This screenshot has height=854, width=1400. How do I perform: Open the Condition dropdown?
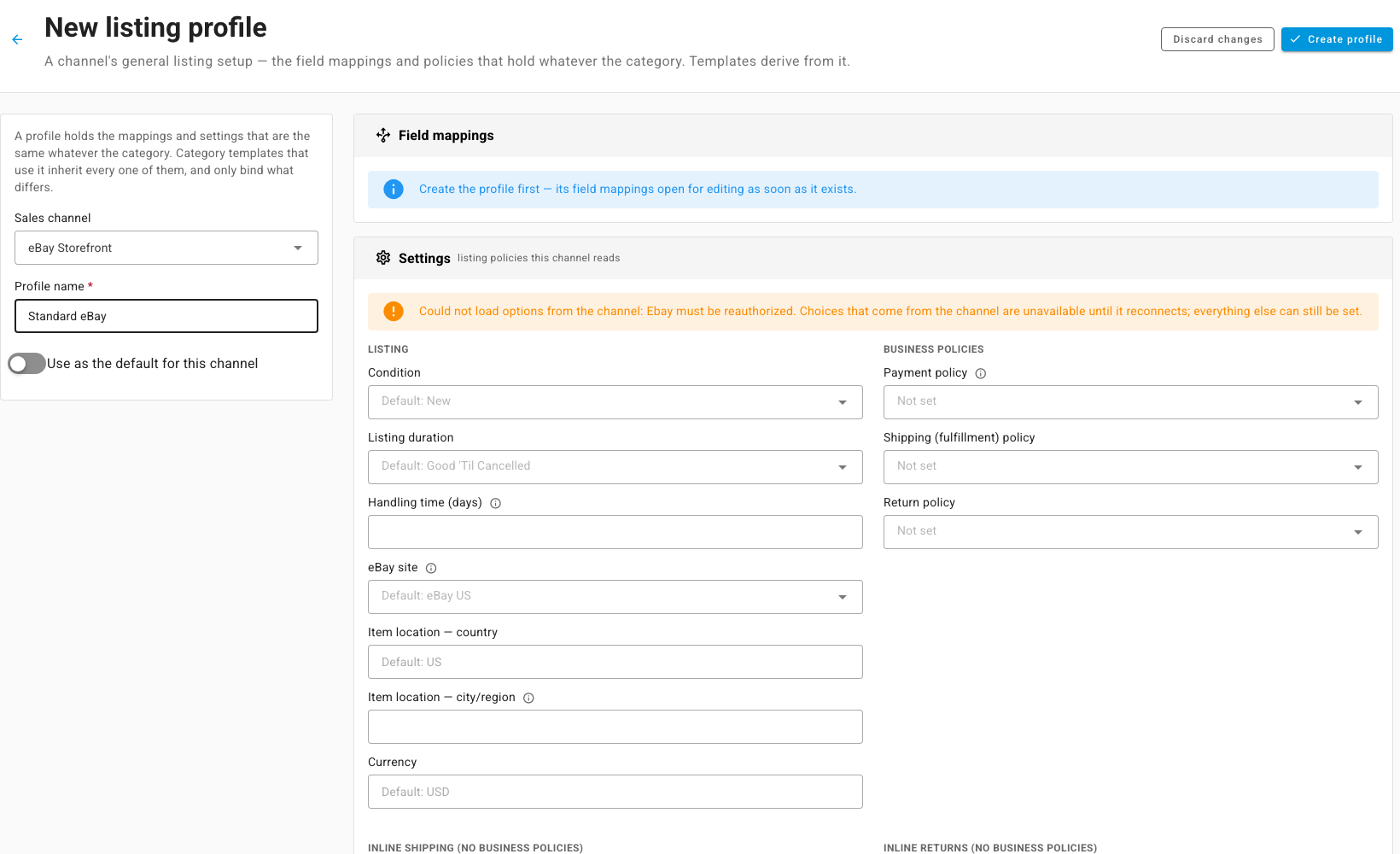[x=615, y=402]
